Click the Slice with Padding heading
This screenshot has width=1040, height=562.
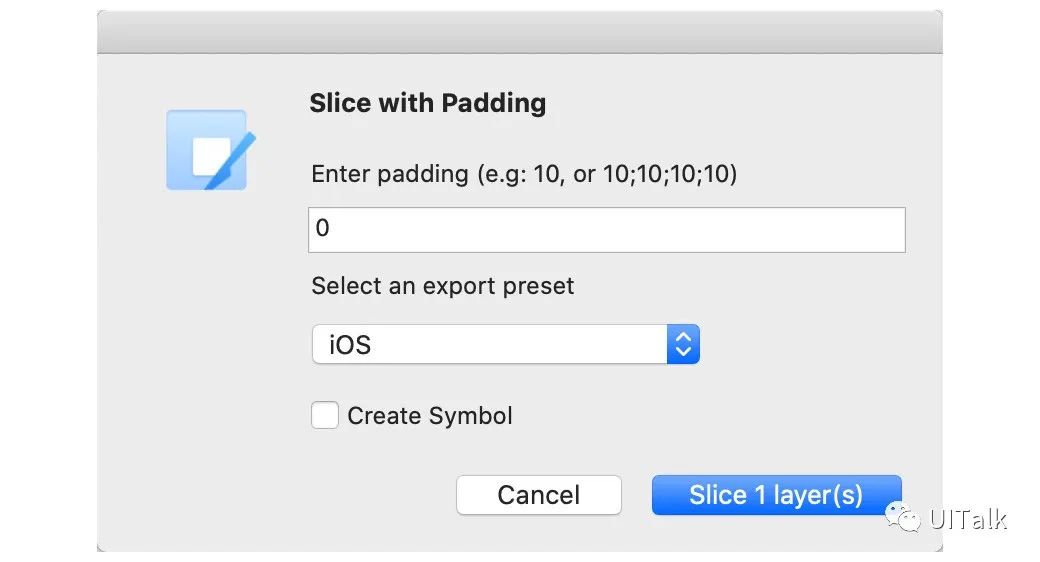tap(428, 104)
